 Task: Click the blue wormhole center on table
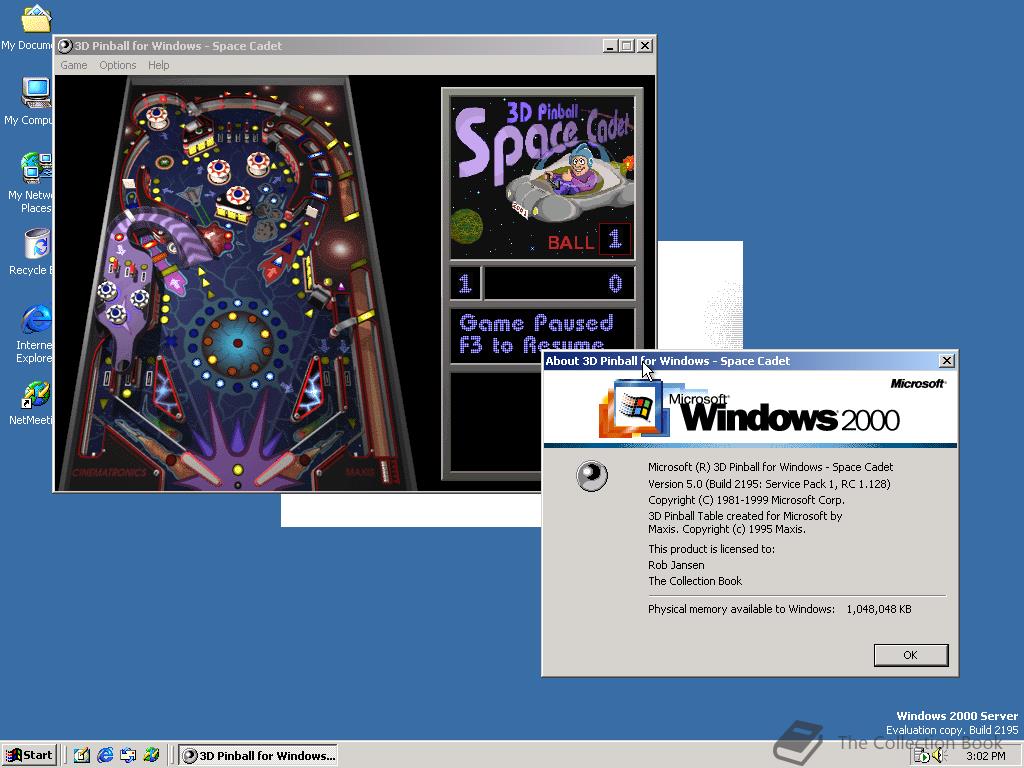coord(238,343)
